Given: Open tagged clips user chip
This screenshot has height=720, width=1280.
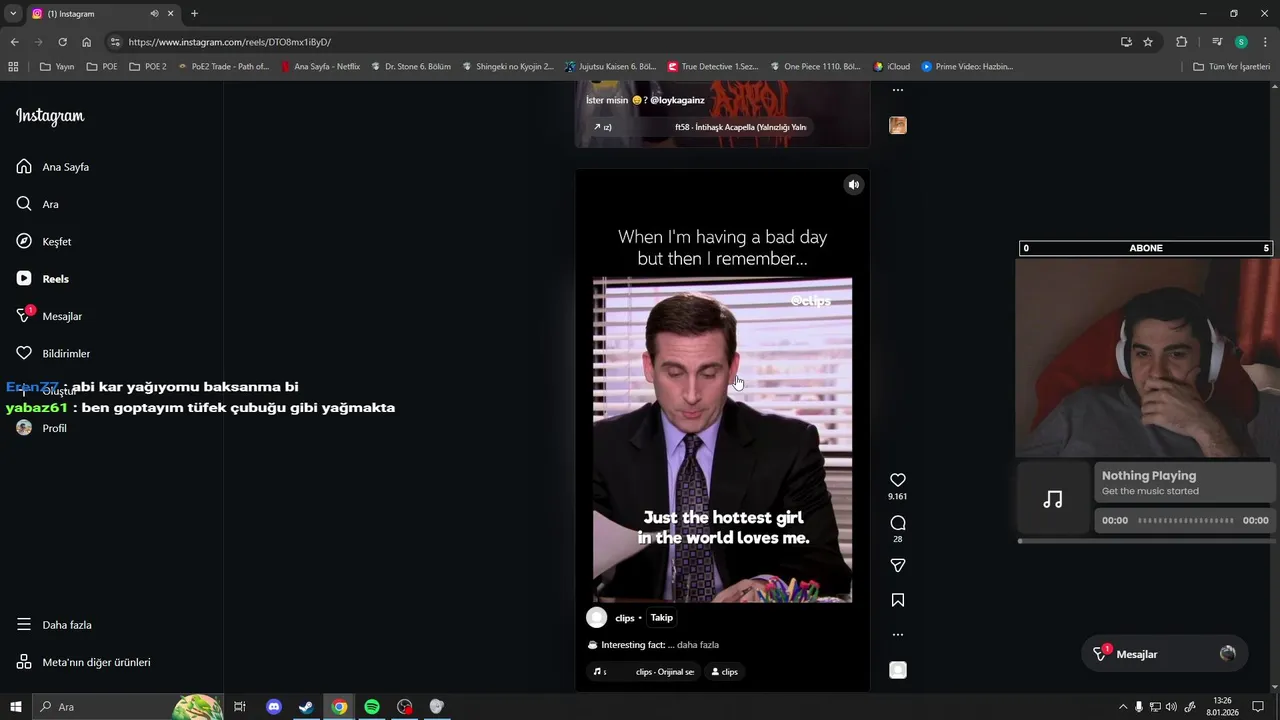Looking at the screenshot, I should tap(724, 672).
